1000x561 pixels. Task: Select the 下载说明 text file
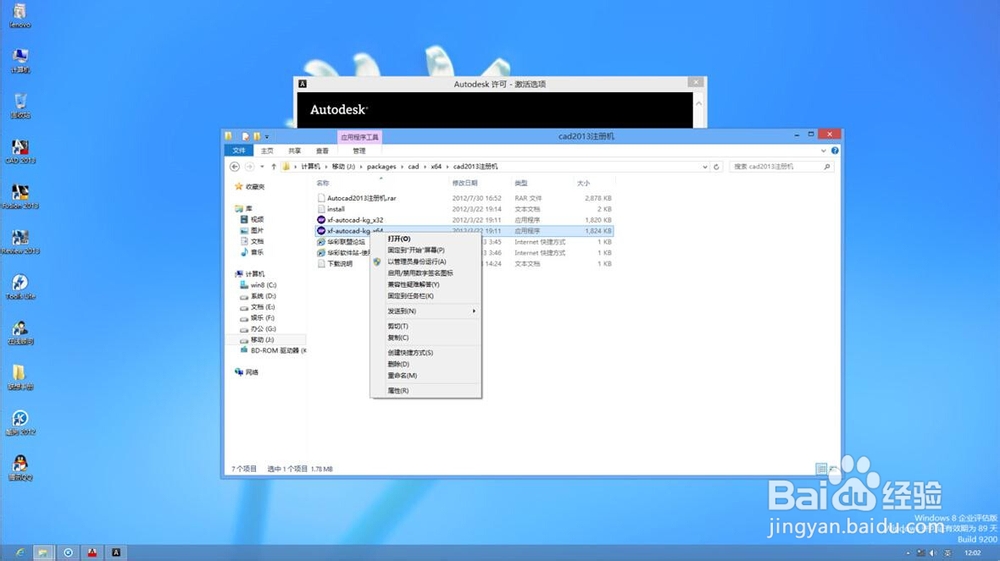pos(335,264)
